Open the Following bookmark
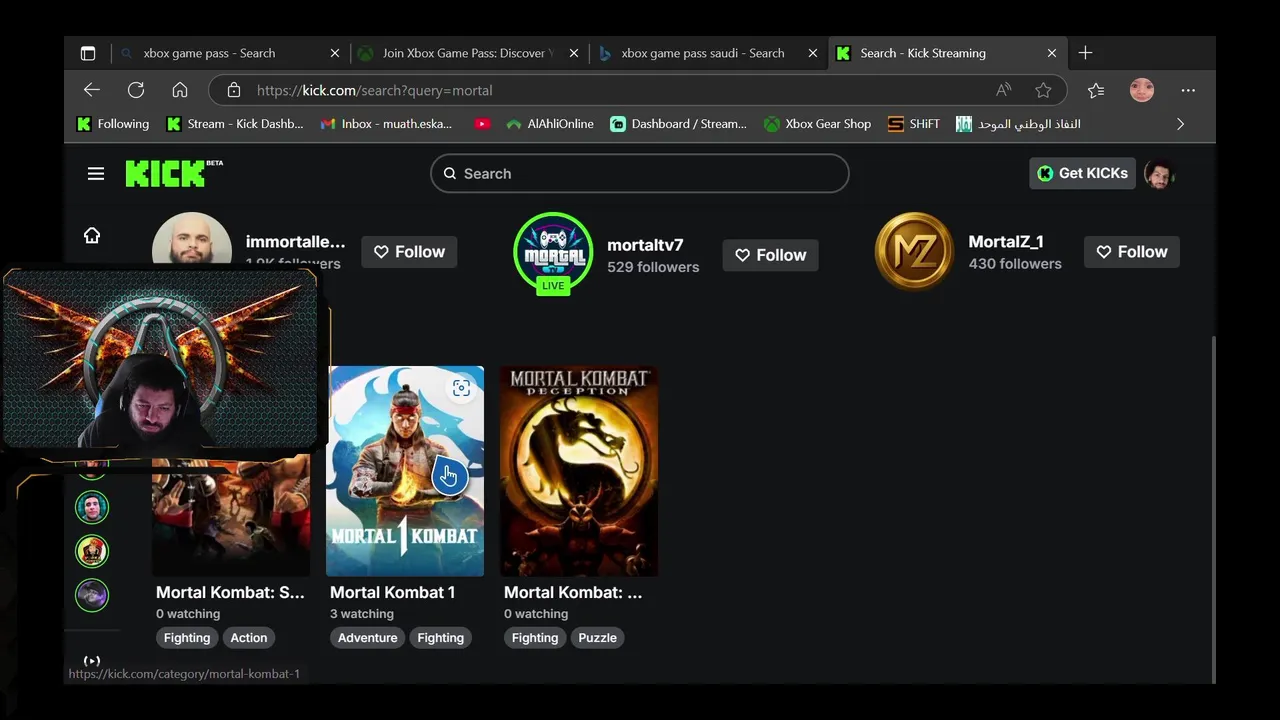 pyautogui.click(x=113, y=124)
